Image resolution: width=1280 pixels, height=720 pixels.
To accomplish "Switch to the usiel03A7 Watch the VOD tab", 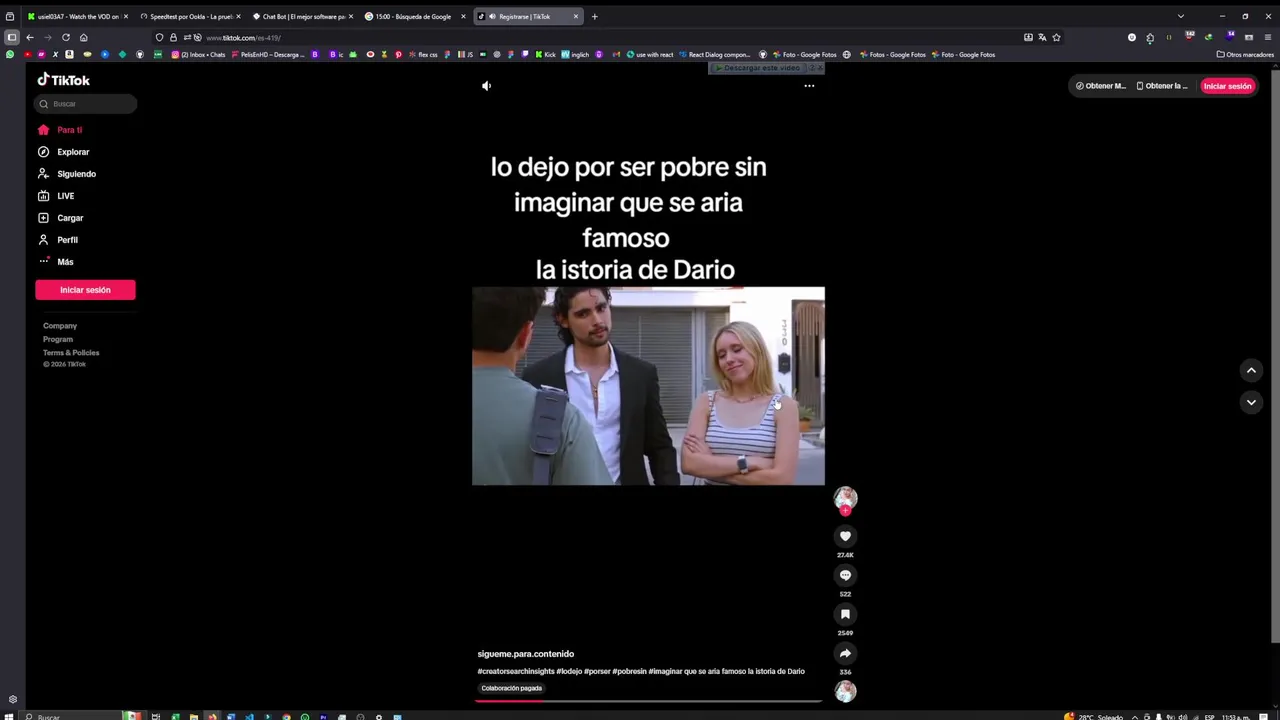I will [x=78, y=16].
